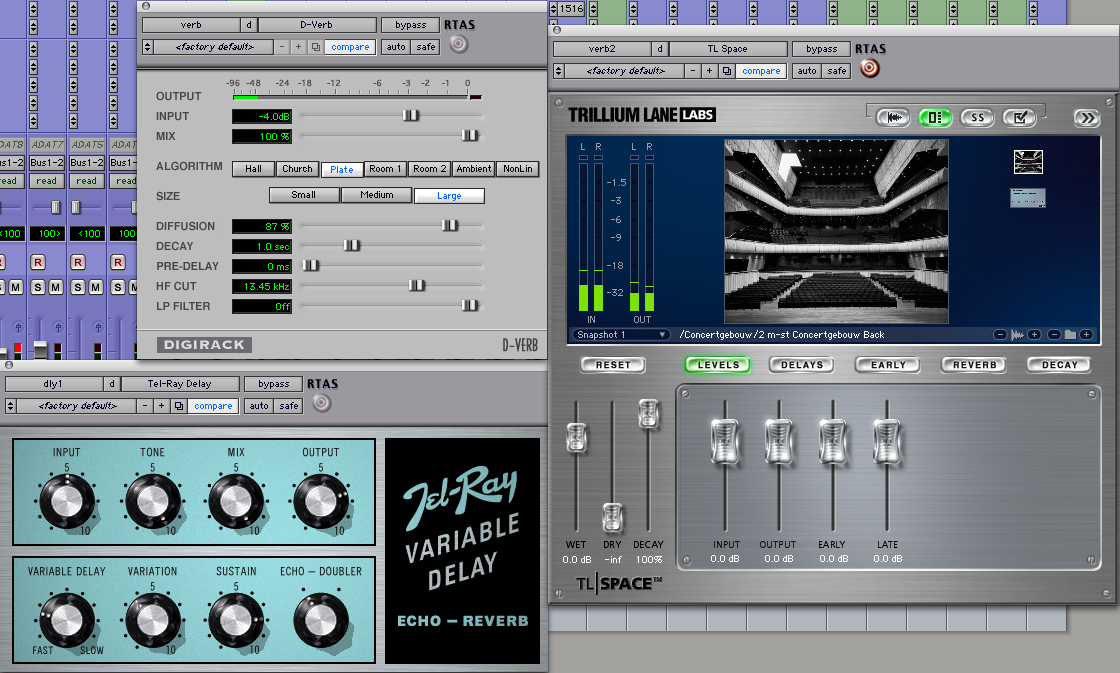Click D-Verb DECAY value field
This screenshot has height=673, width=1120.
(x=261, y=246)
